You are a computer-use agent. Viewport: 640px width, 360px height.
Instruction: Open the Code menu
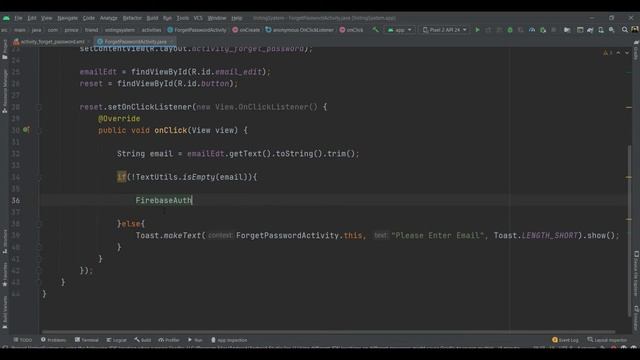(x=89, y=18)
